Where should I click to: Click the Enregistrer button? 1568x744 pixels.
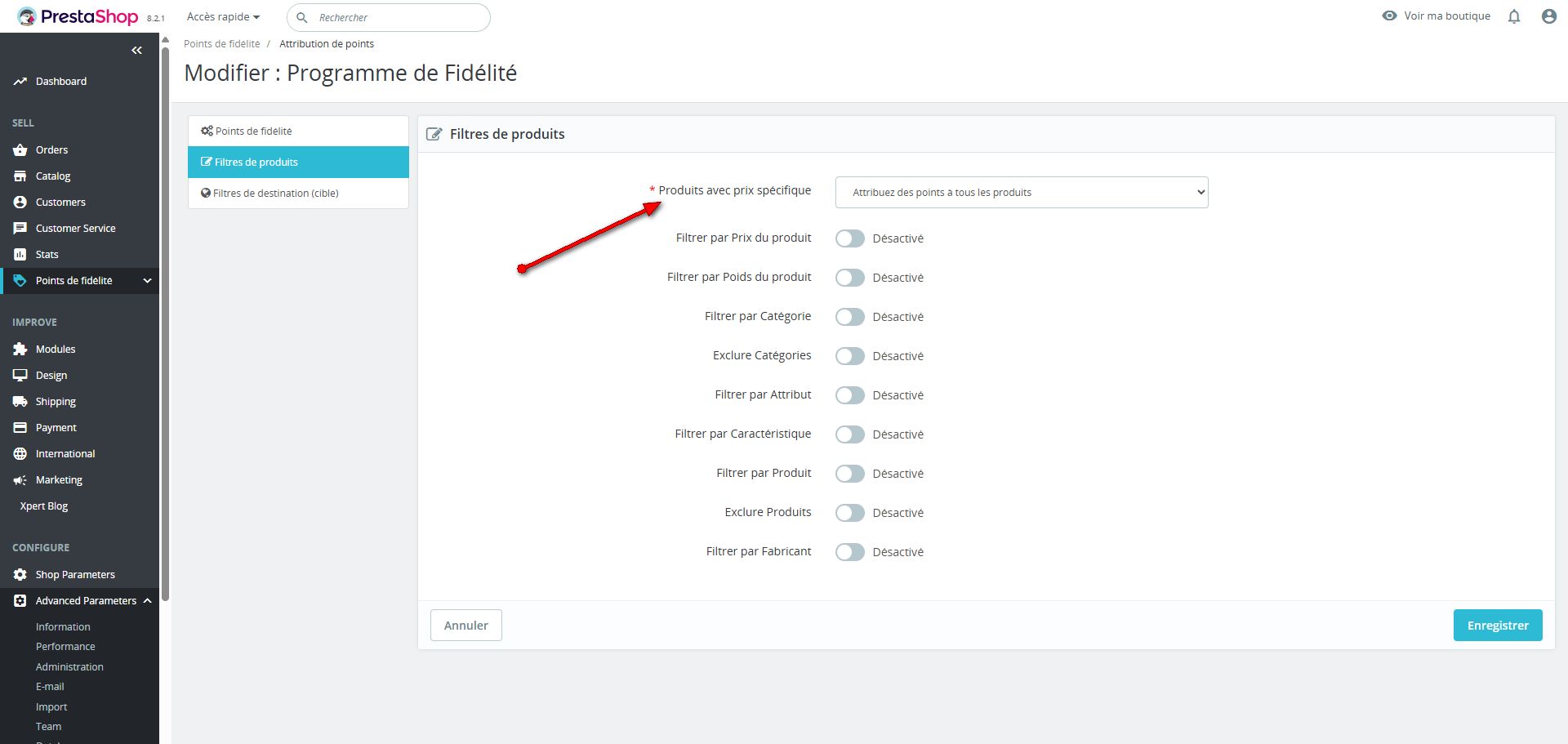click(x=1497, y=626)
